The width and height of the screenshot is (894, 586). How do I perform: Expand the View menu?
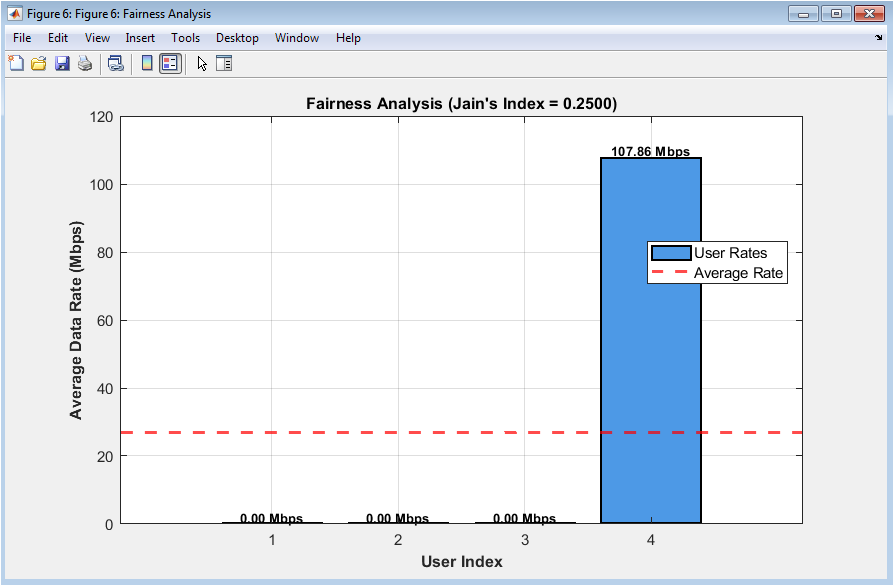tap(97, 38)
